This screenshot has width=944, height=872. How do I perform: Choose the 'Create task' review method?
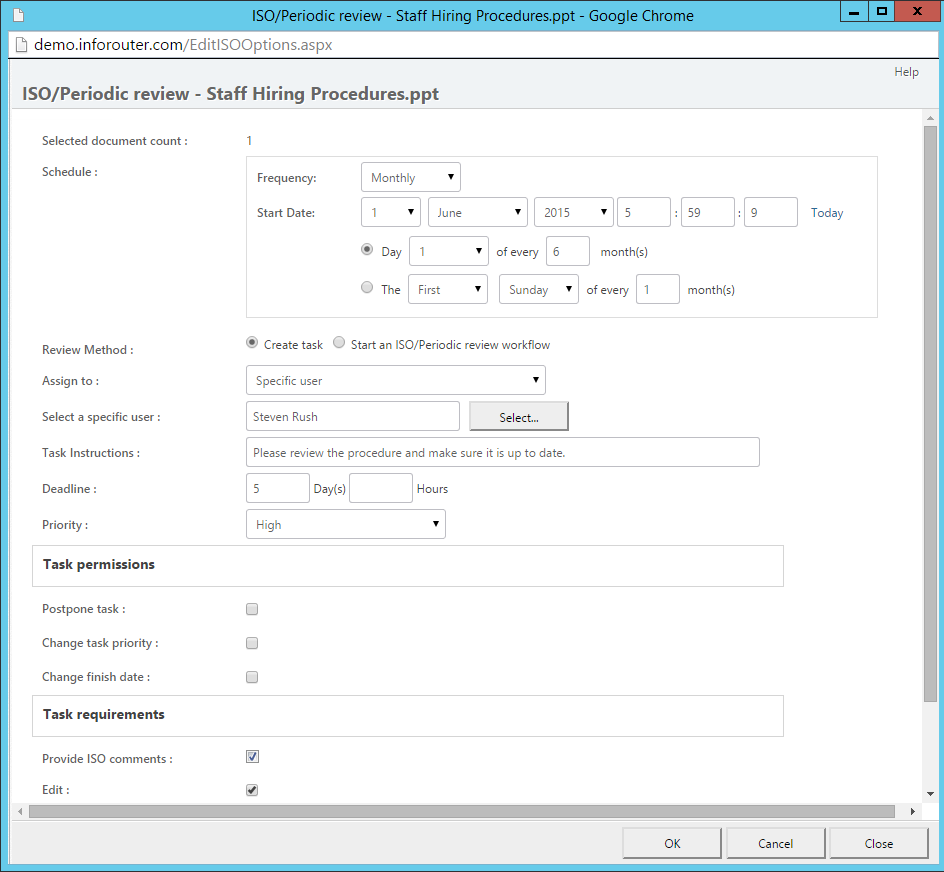tap(252, 343)
